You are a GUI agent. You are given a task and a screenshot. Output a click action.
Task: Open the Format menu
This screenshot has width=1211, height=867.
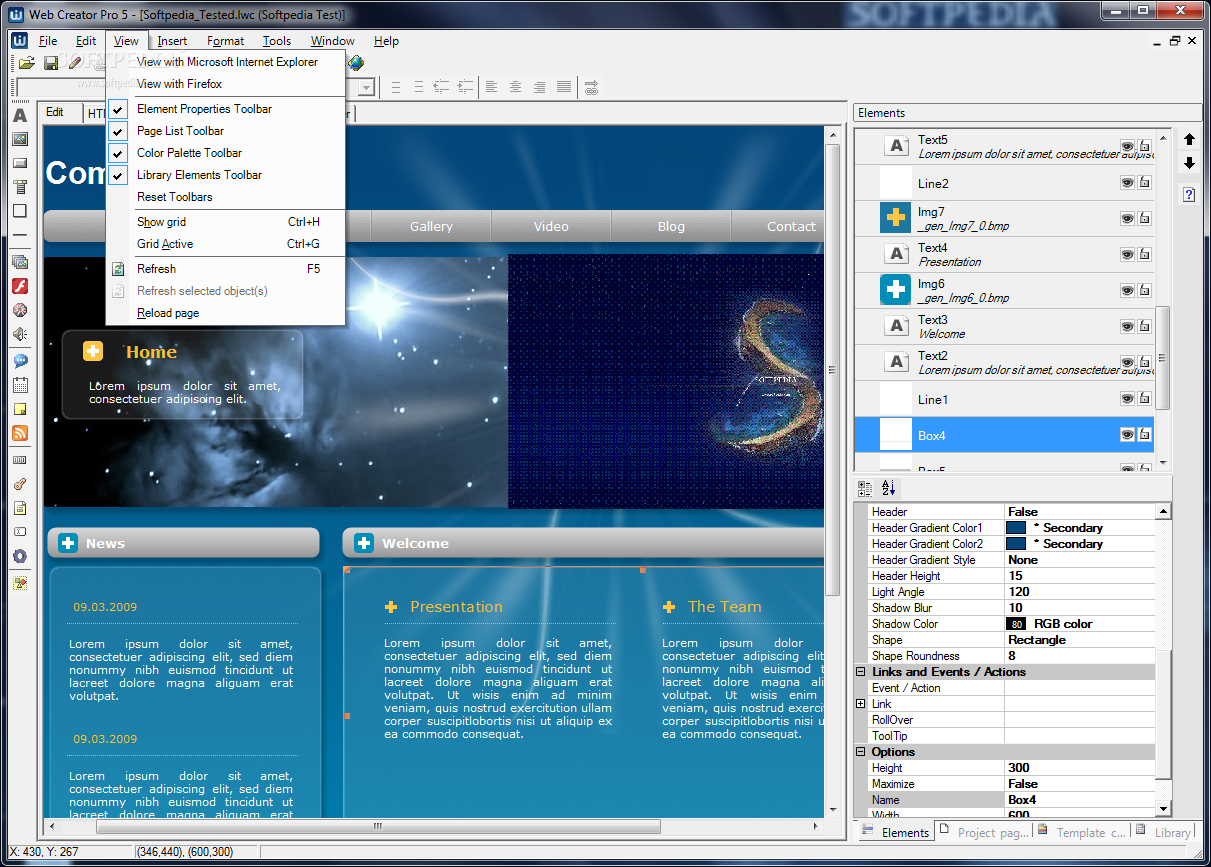tap(226, 41)
